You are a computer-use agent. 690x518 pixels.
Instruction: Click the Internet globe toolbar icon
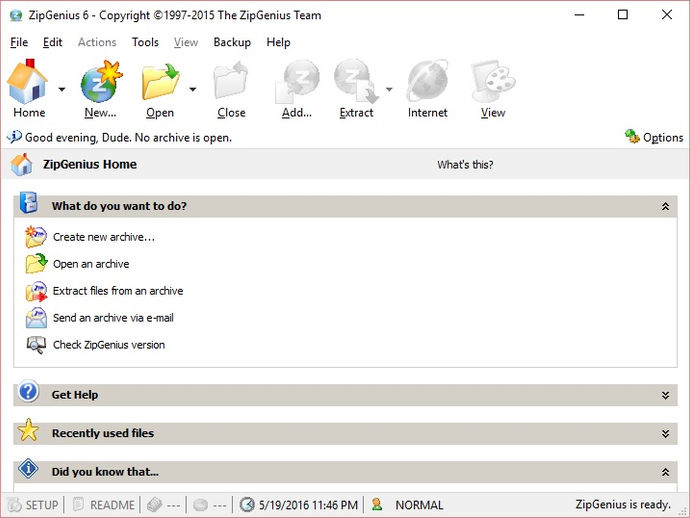click(x=427, y=82)
